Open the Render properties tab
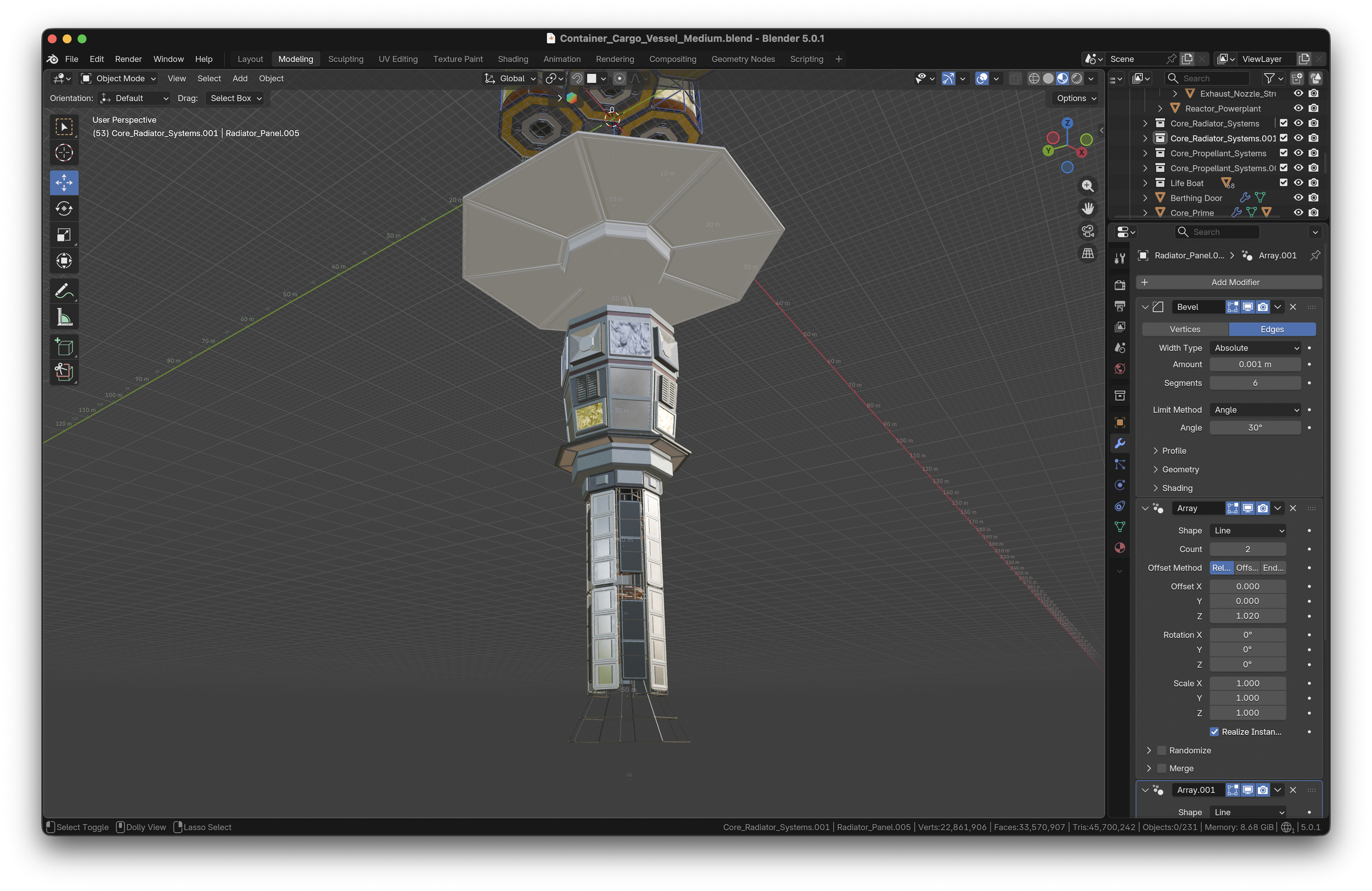Image resolution: width=1372 pixels, height=891 pixels. pyautogui.click(x=1120, y=285)
